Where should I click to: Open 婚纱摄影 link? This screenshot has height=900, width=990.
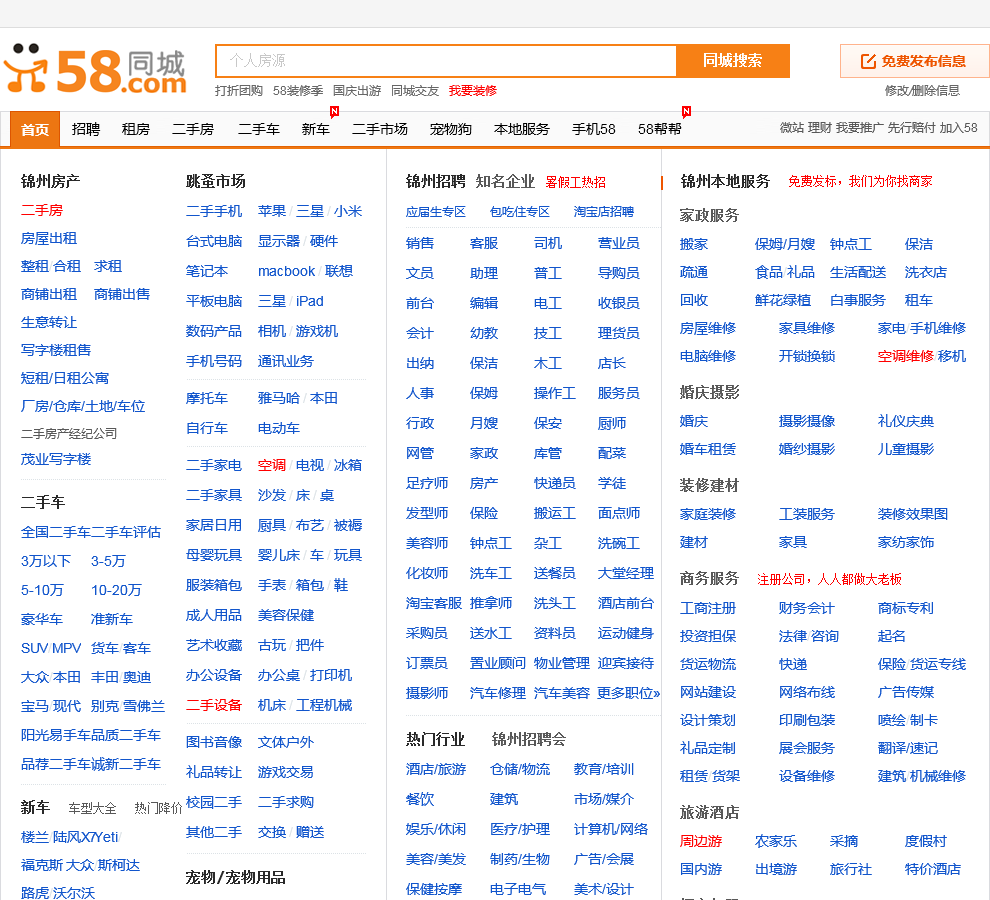[x=807, y=450]
